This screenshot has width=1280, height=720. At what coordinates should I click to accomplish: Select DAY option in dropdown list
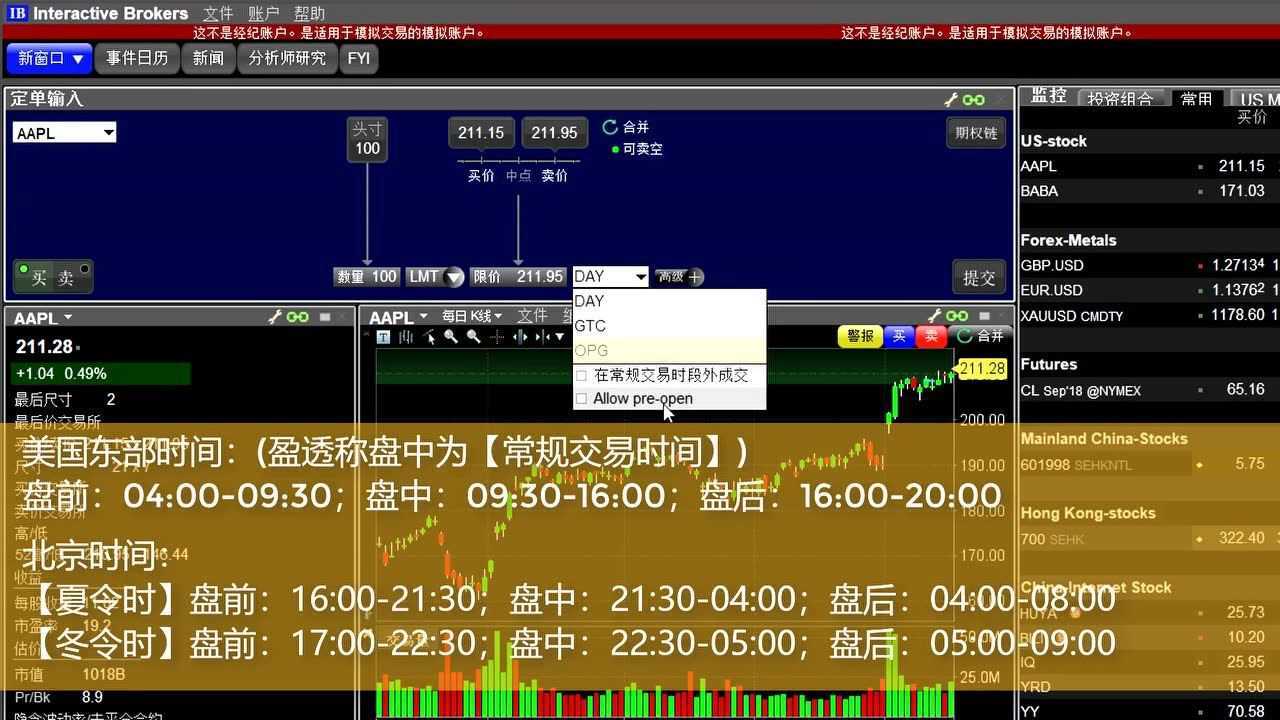point(669,301)
